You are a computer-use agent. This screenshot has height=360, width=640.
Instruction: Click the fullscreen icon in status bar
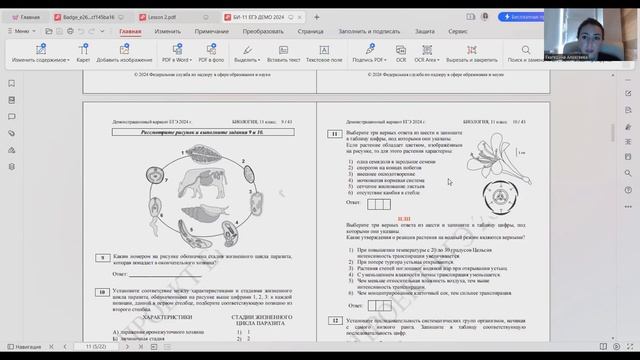(630, 347)
